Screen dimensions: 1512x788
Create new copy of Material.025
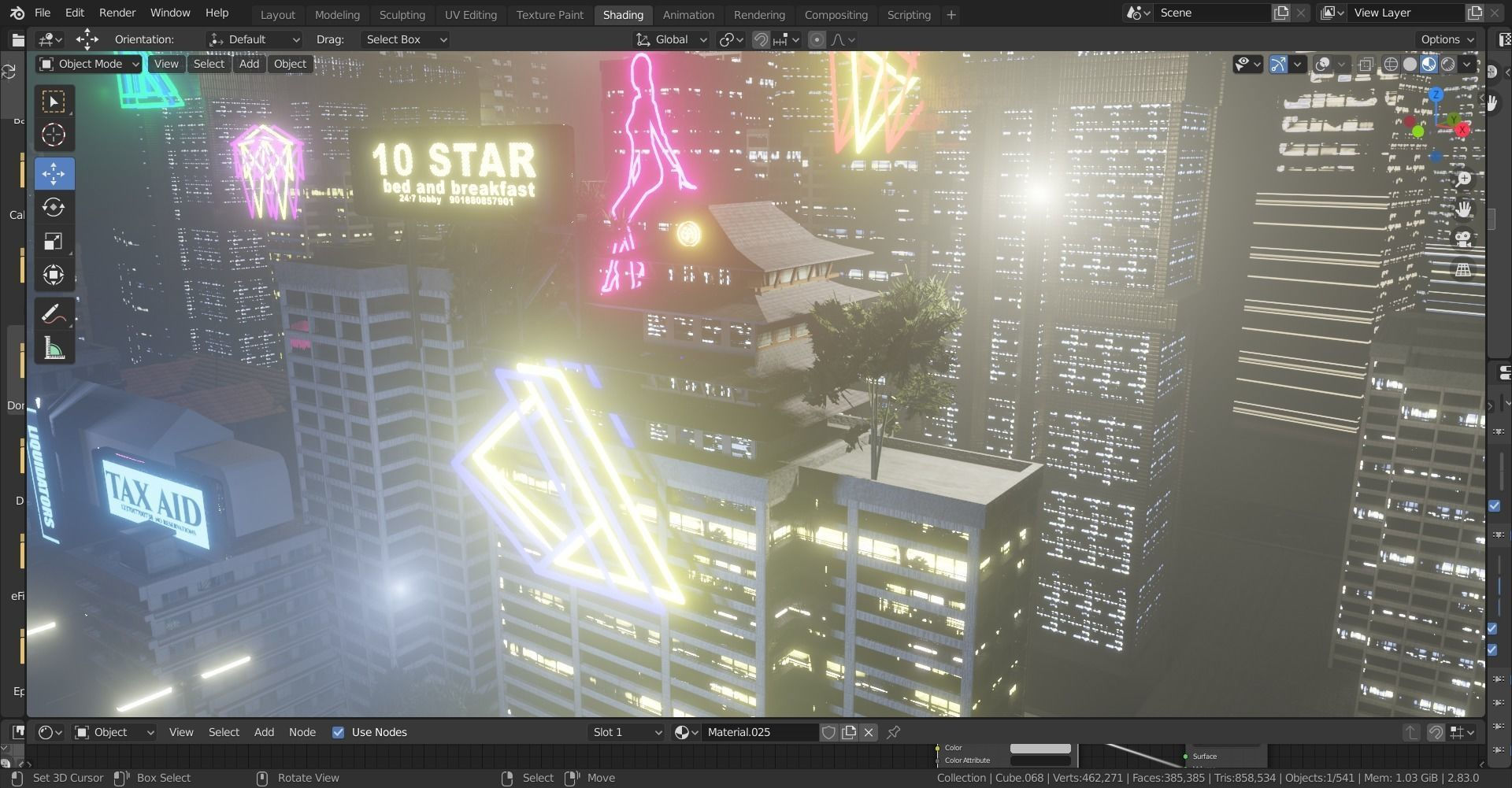click(x=849, y=732)
